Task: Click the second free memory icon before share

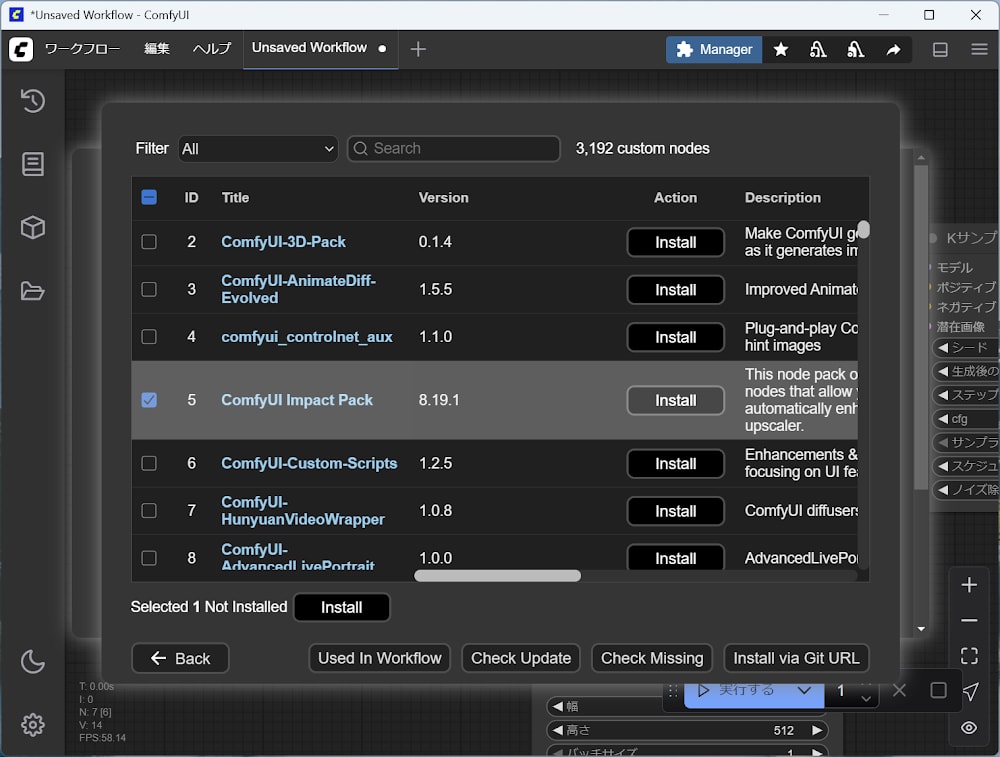Action: coord(856,50)
